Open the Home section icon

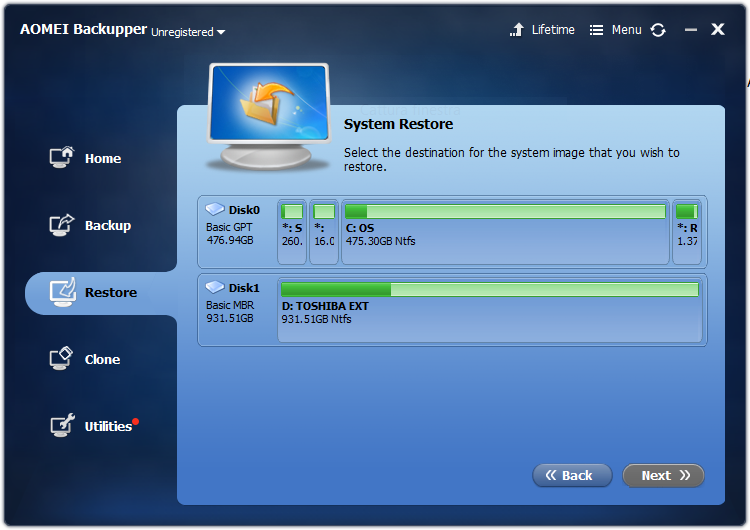pos(62,157)
